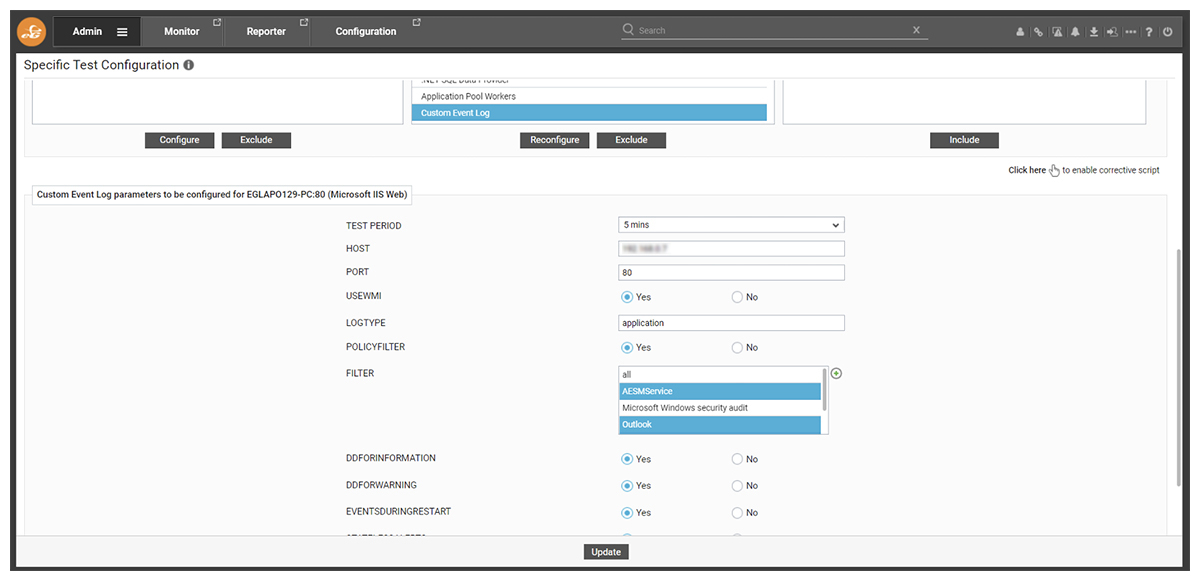Image resolution: width=1200 pixels, height=581 pixels.
Task: Open the Monitor tab
Action: coord(182,32)
